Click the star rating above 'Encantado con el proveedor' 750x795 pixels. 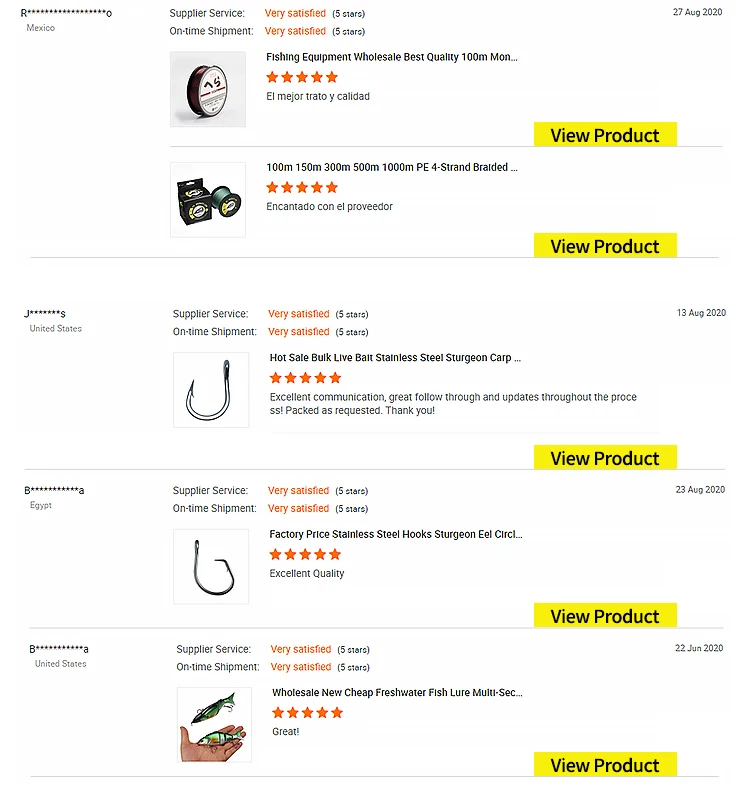pos(302,187)
